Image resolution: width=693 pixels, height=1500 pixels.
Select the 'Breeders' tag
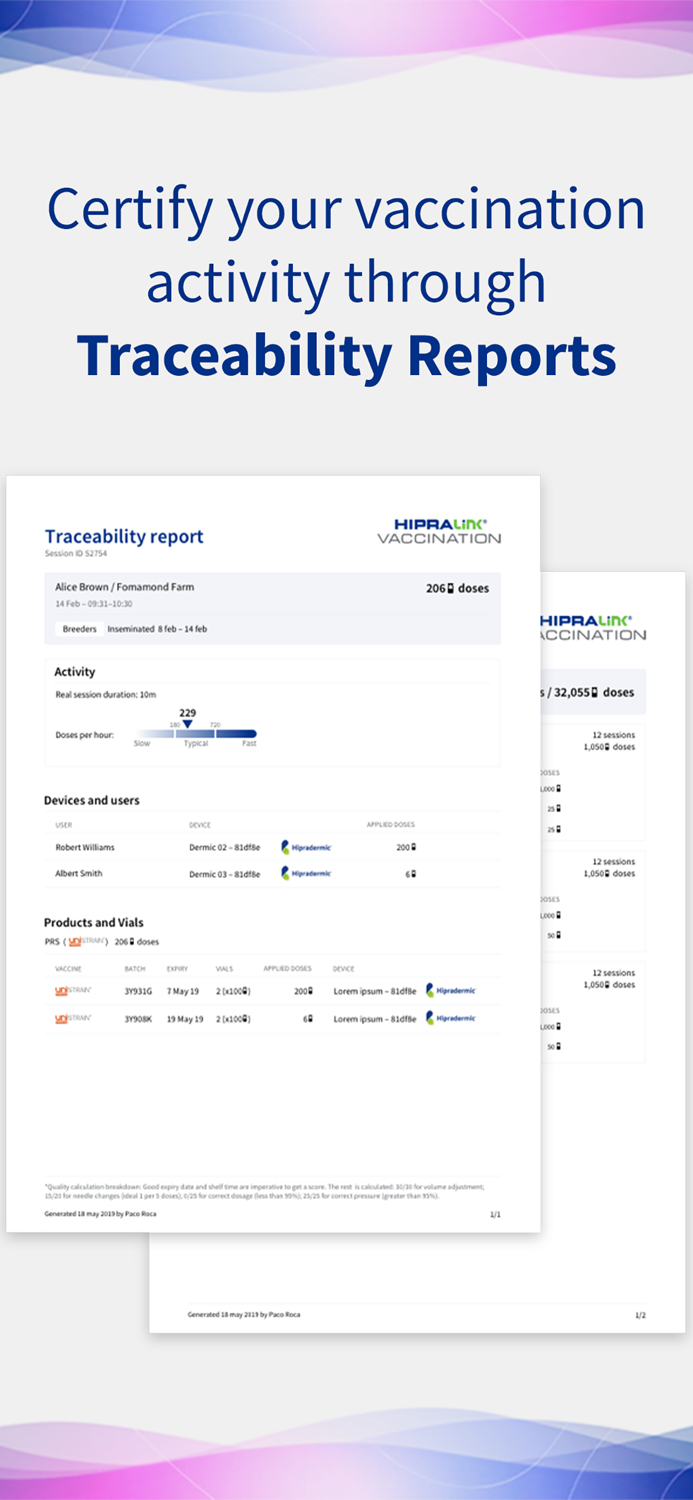(80, 629)
